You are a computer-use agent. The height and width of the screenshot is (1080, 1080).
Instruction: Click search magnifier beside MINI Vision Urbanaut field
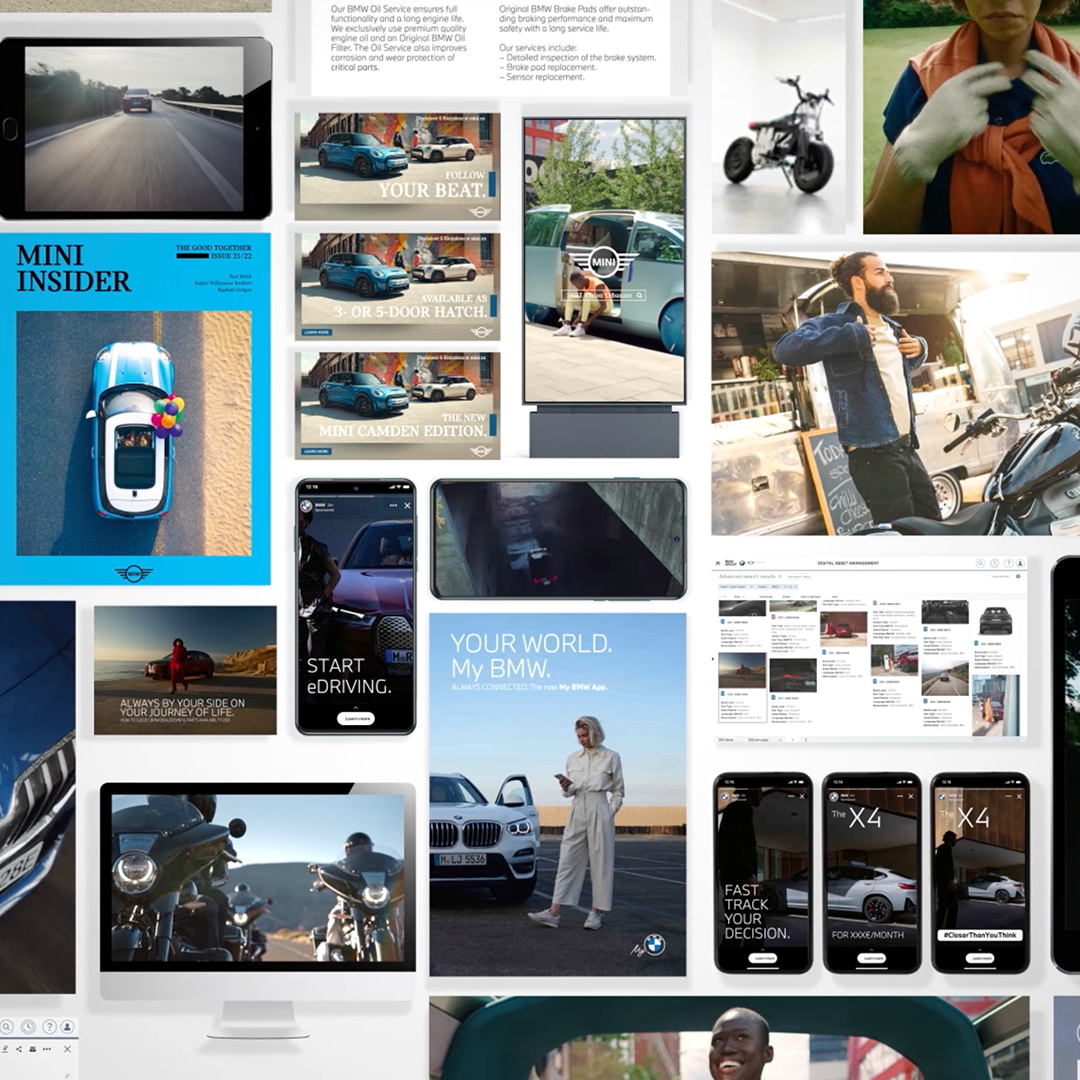[x=640, y=295]
